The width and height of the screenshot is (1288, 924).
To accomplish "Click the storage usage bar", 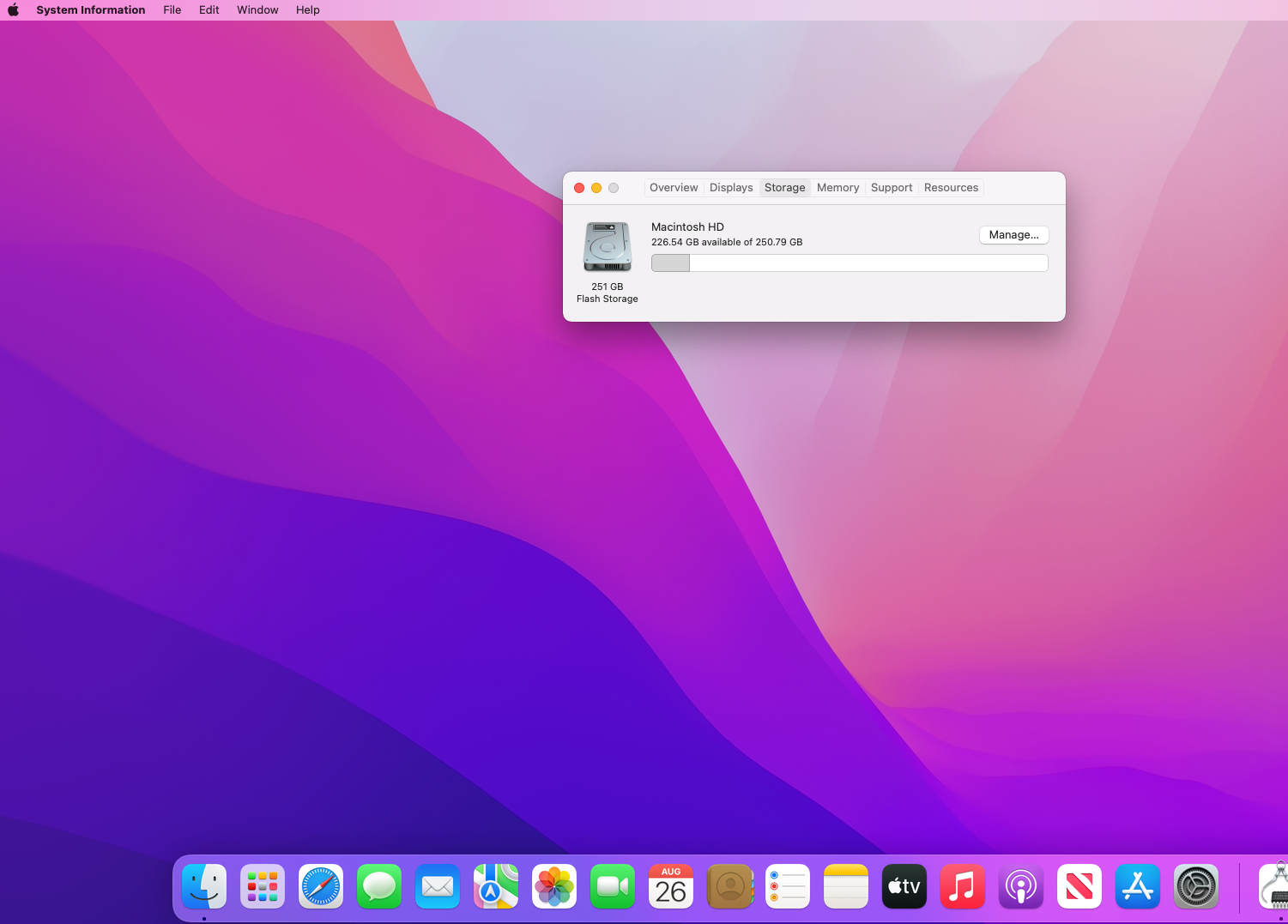I will (x=850, y=263).
